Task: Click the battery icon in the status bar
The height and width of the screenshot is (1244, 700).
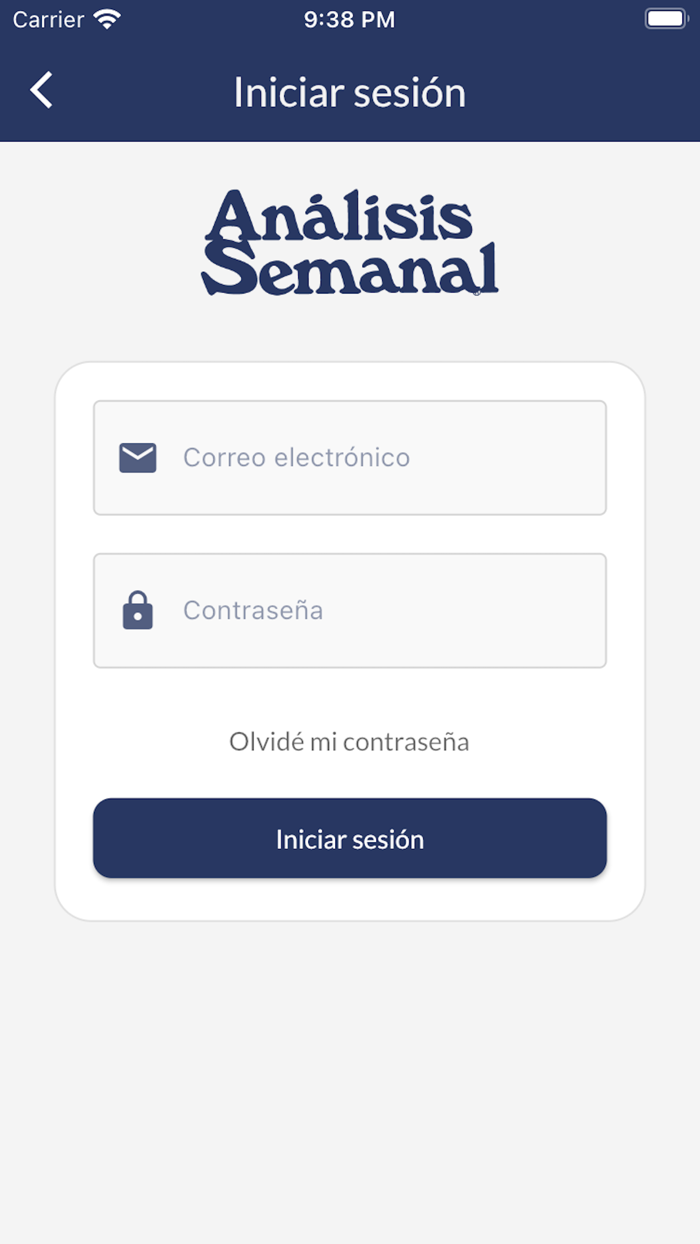Action: tap(665, 18)
